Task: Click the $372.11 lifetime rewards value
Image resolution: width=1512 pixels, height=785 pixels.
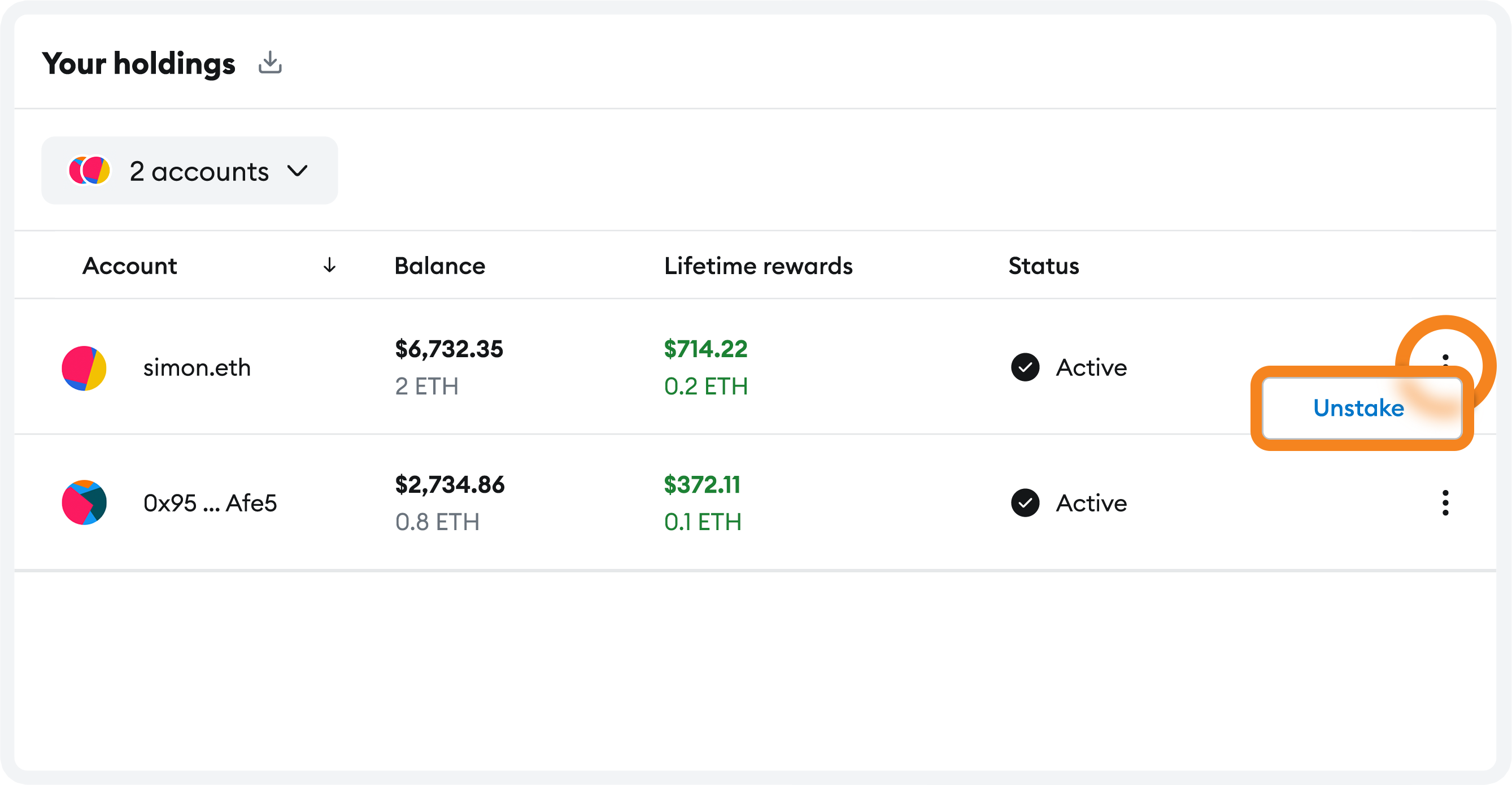Action: tap(702, 485)
